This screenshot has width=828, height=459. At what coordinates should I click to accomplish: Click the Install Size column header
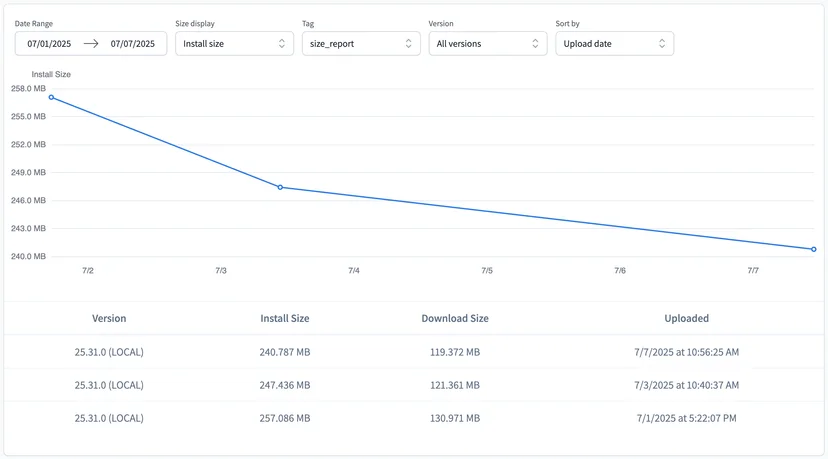[x=285, y=319]
